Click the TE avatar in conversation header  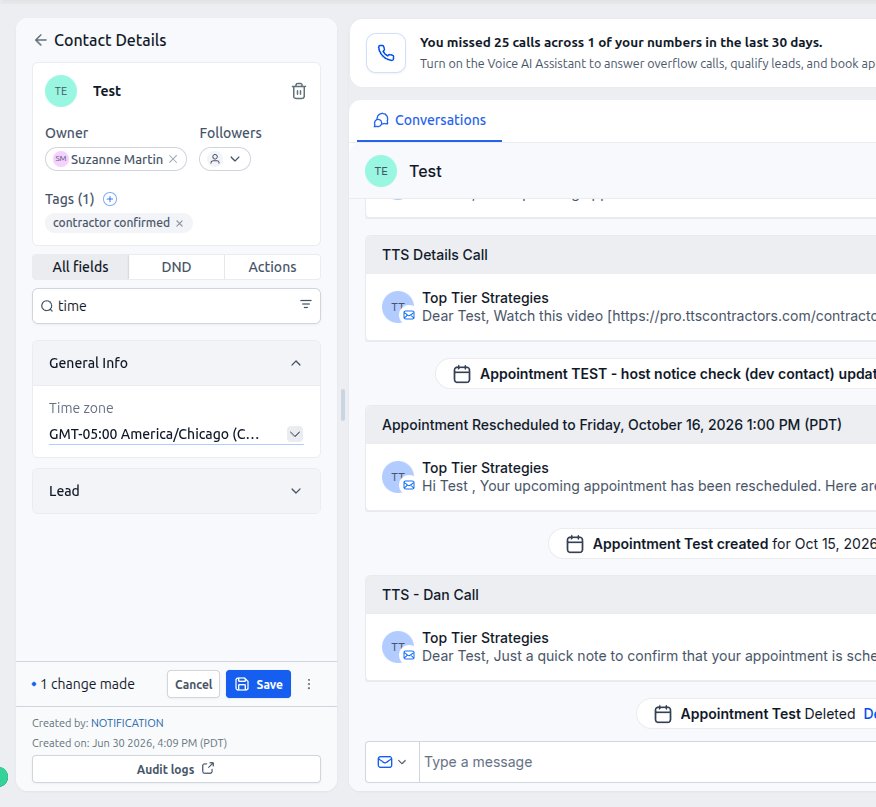(381, 171)
